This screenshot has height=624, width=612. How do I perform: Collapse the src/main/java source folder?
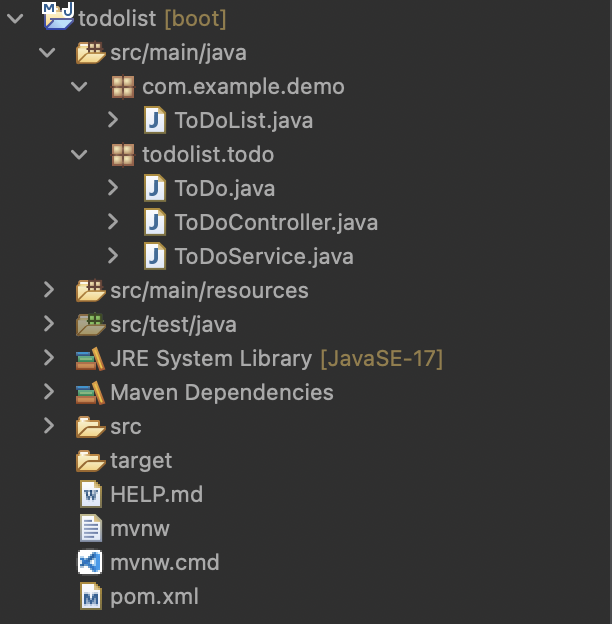[x=47, y=53]
